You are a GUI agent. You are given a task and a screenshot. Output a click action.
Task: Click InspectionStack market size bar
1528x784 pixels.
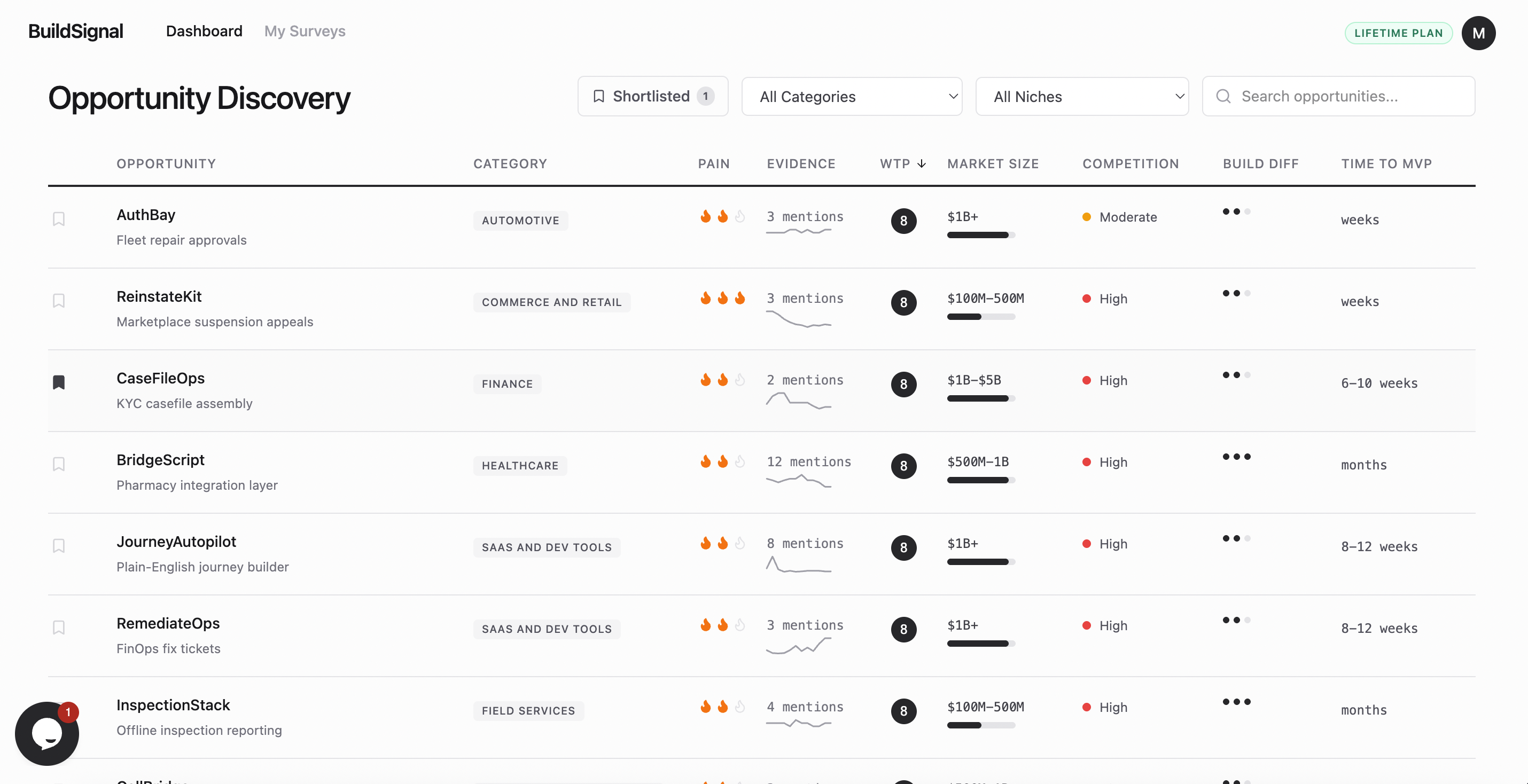(x=981, y=725)
